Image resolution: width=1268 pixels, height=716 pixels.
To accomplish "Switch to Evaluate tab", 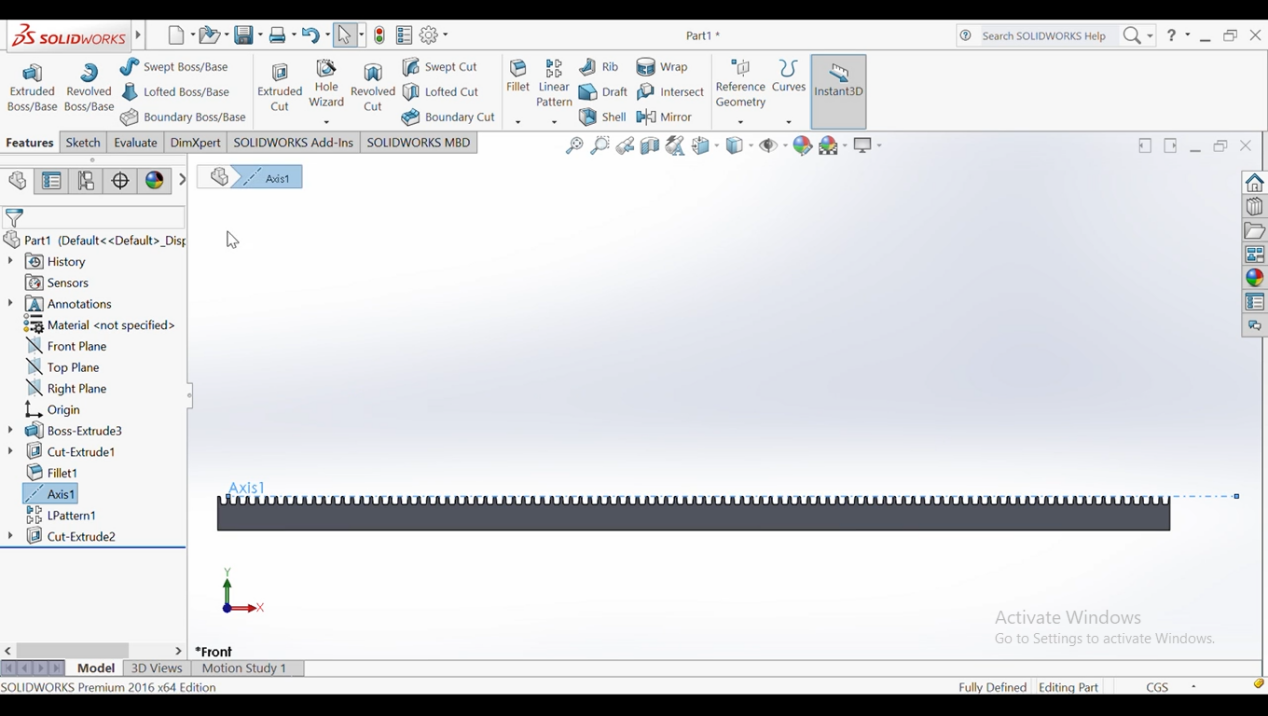I will click(135, 143).
